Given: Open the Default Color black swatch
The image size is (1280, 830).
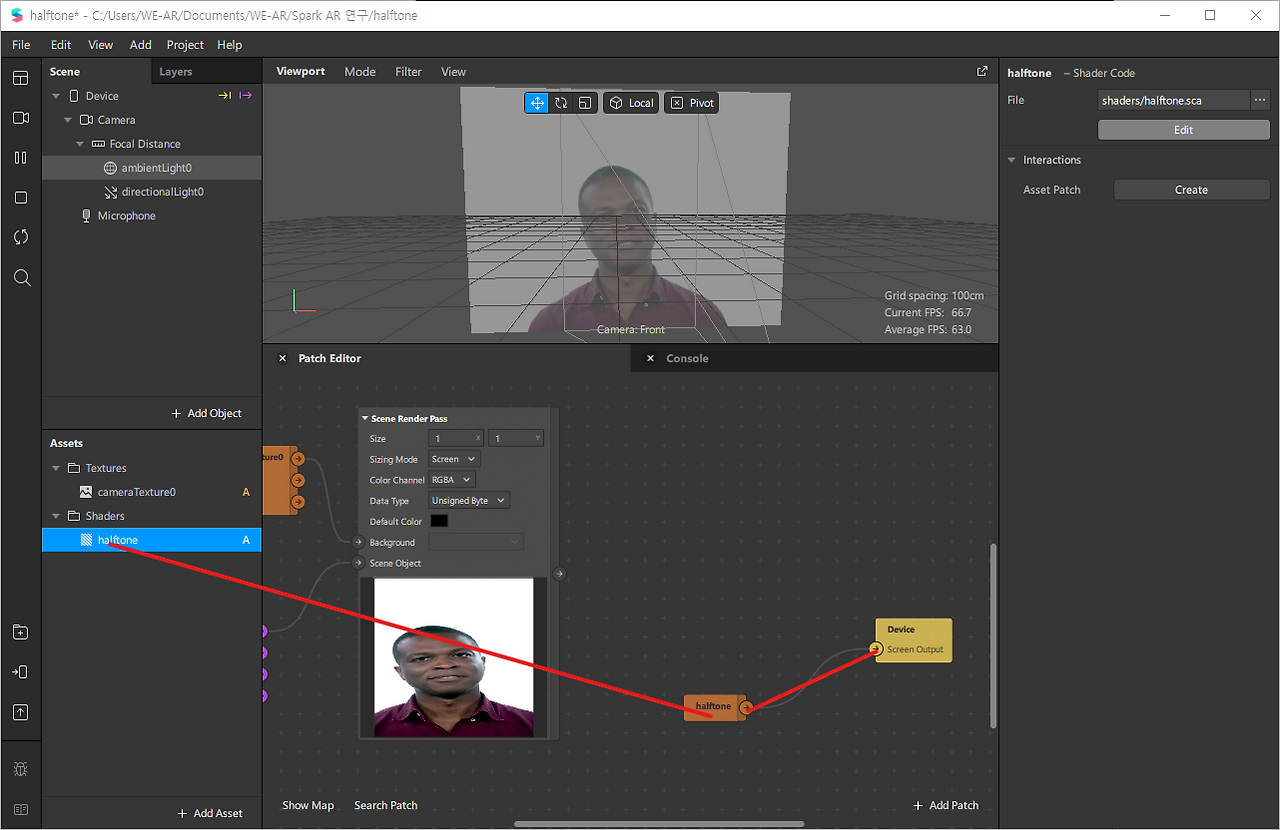Looking at the screenshot, I should [x=439, y=521].
